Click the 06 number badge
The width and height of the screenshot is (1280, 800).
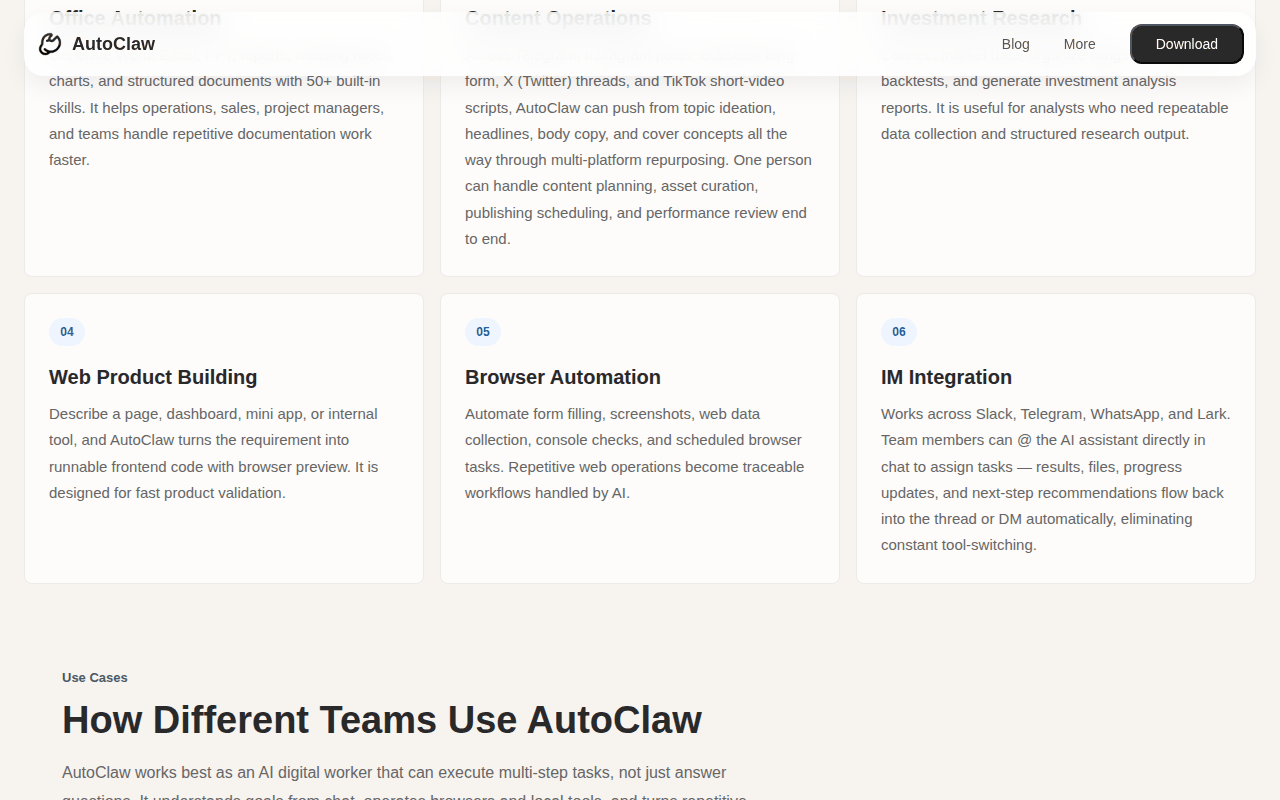click(x=899, y=332)
